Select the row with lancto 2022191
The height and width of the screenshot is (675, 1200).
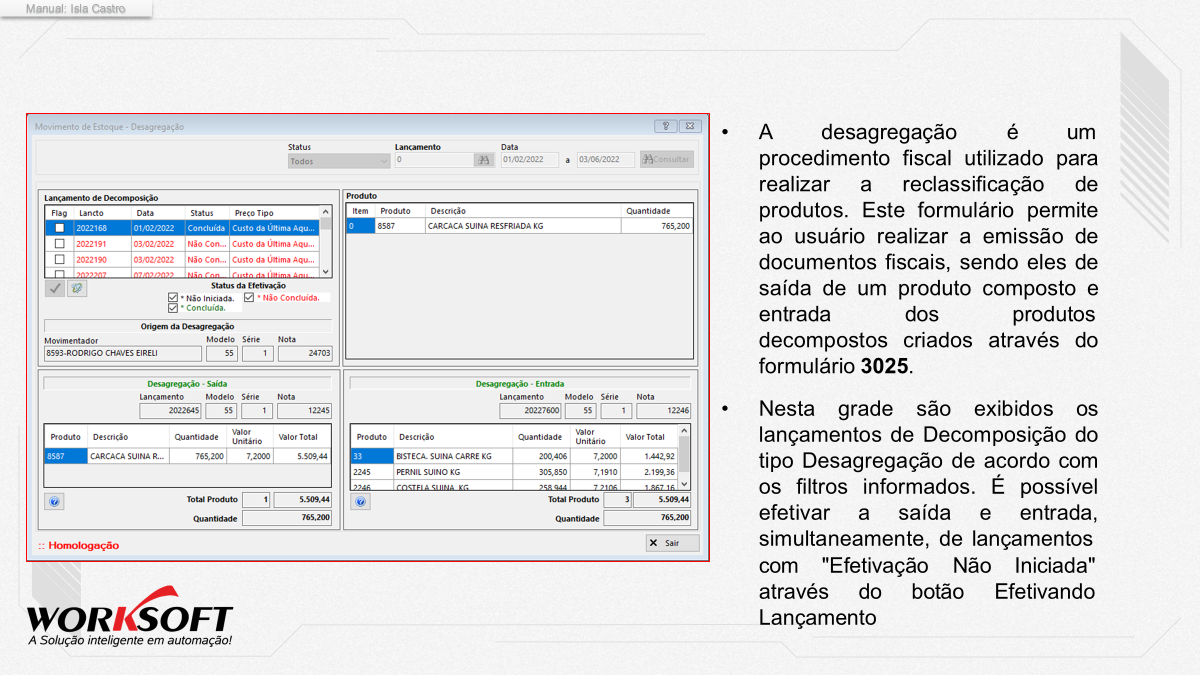(183, 243)
